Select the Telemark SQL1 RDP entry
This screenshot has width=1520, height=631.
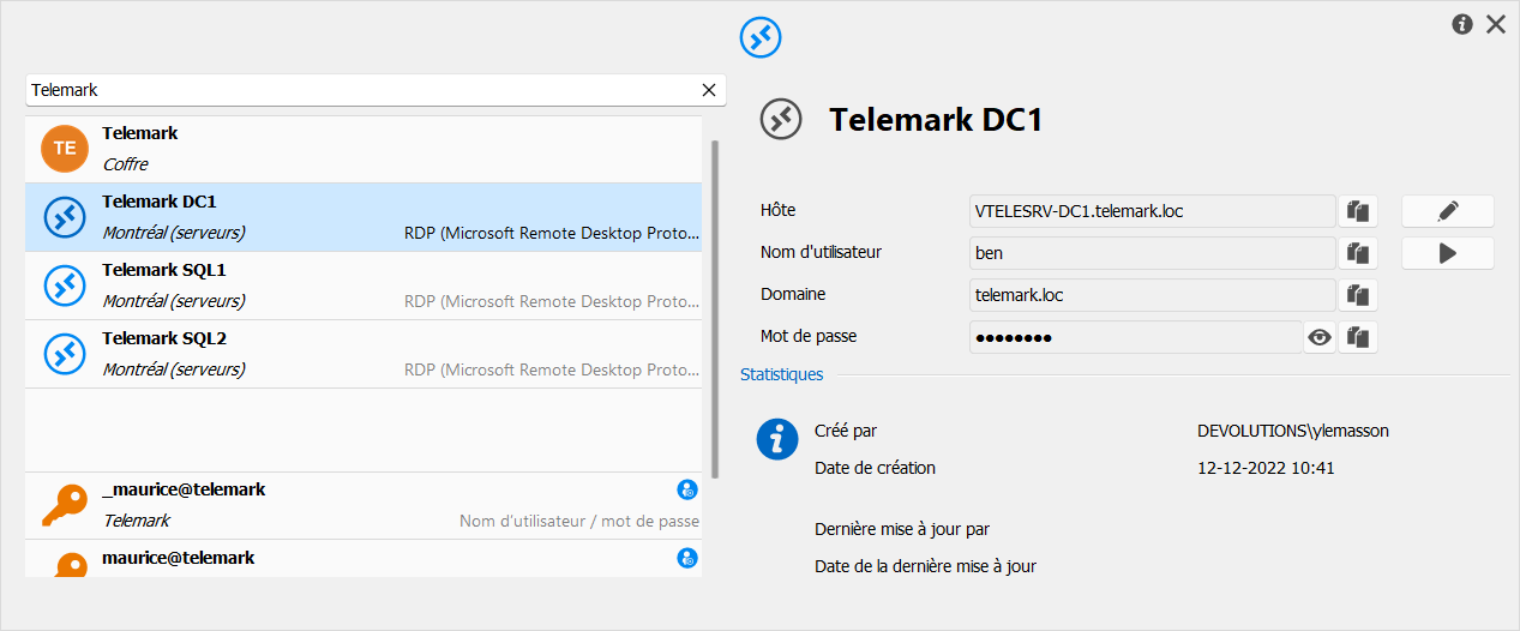[x=363, y=285]
